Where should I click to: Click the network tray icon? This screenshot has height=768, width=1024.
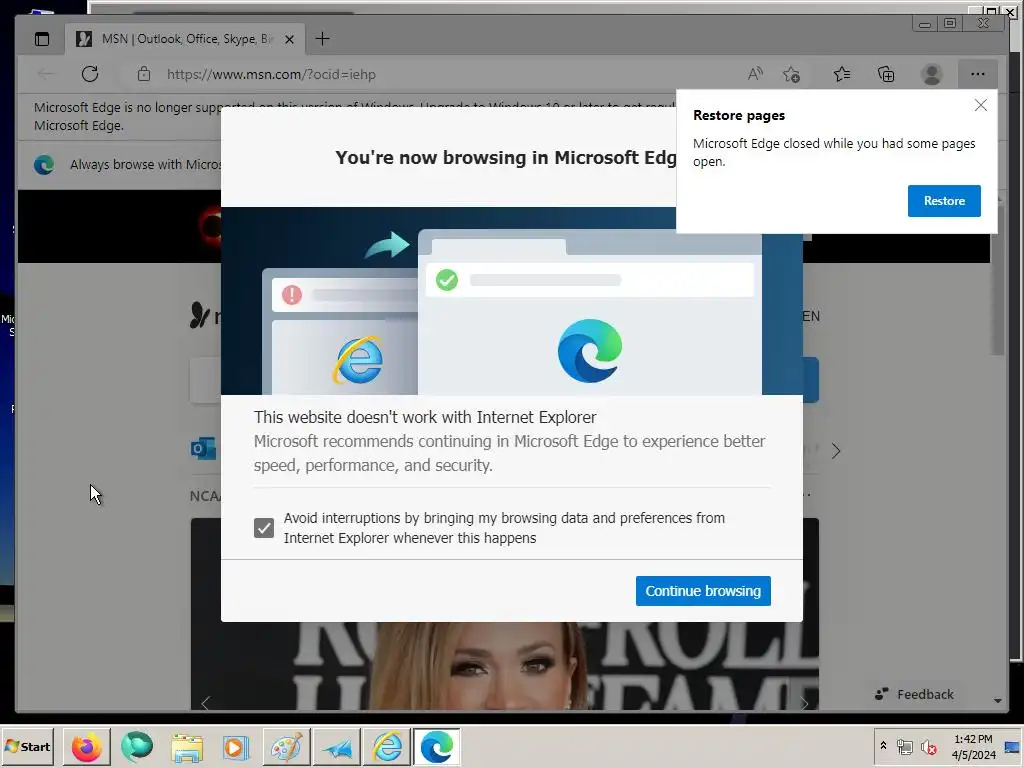pyautogui.click(x=904, y=746)
